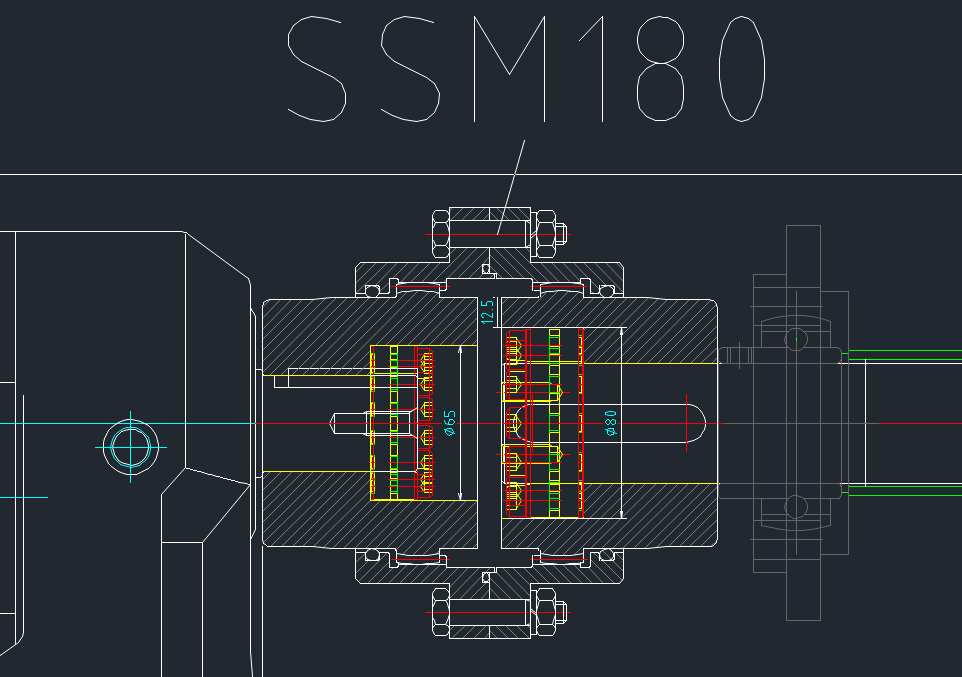Select the 12.5 gap dimension text
The width and height of the screenshot is (962, 677).
488,312
